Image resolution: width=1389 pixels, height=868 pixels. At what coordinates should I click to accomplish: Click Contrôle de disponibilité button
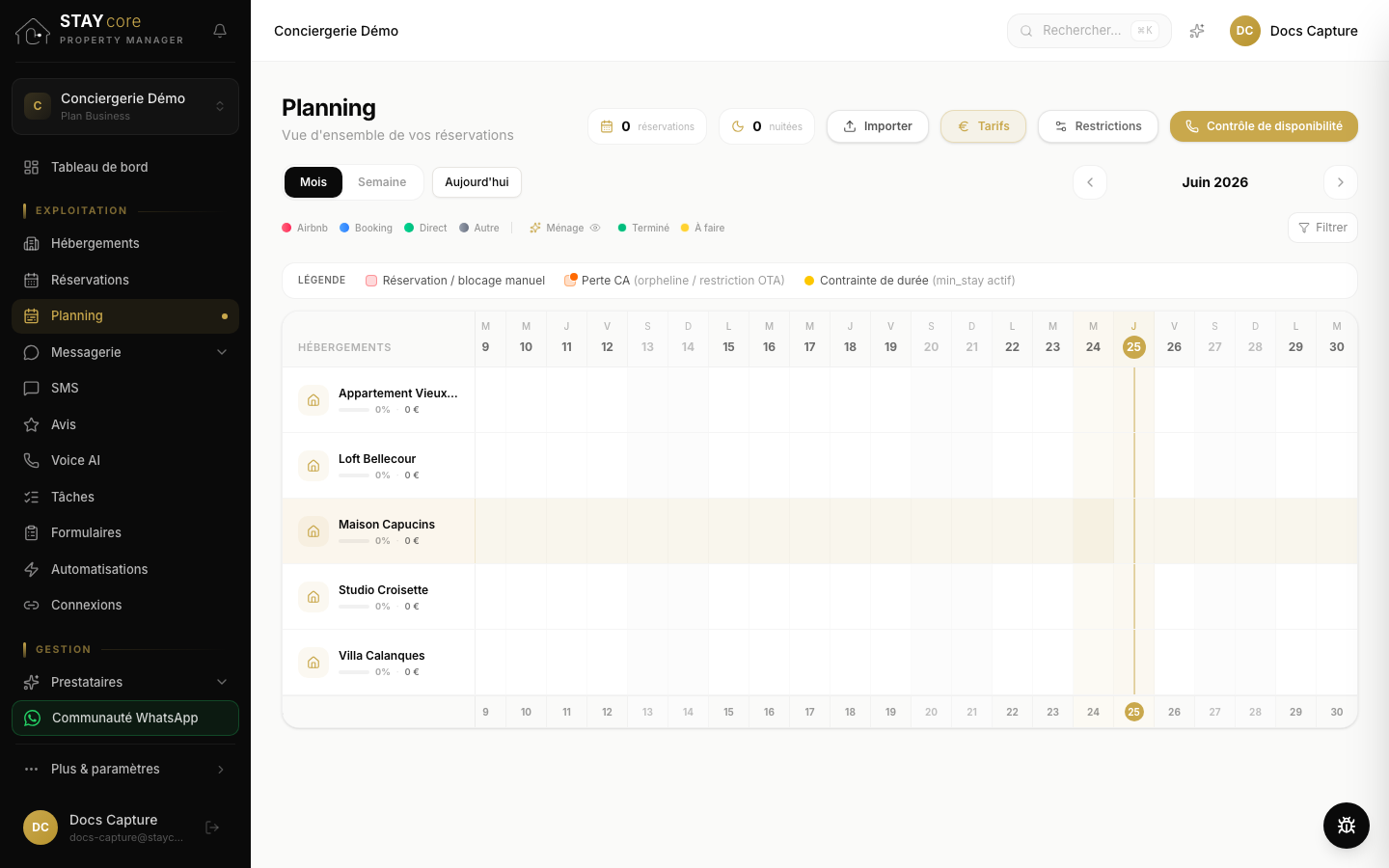pos(1264,126)
